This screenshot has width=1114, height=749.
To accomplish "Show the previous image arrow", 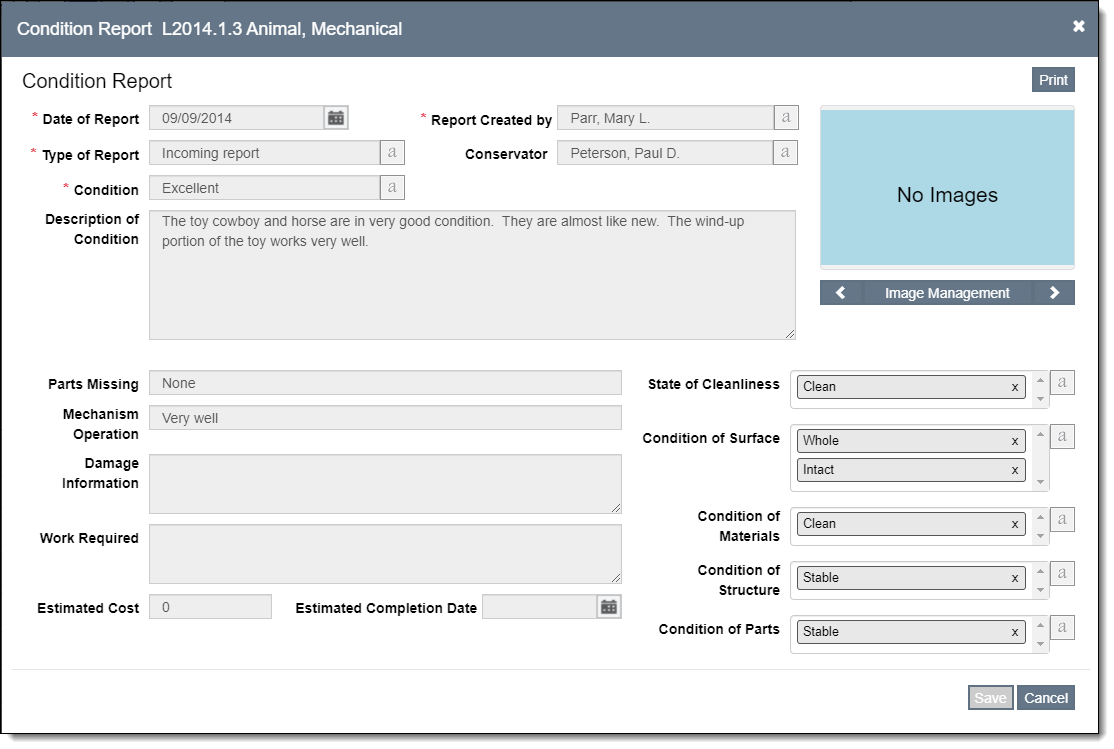I will pyautogui.click(x=840, y=293).
